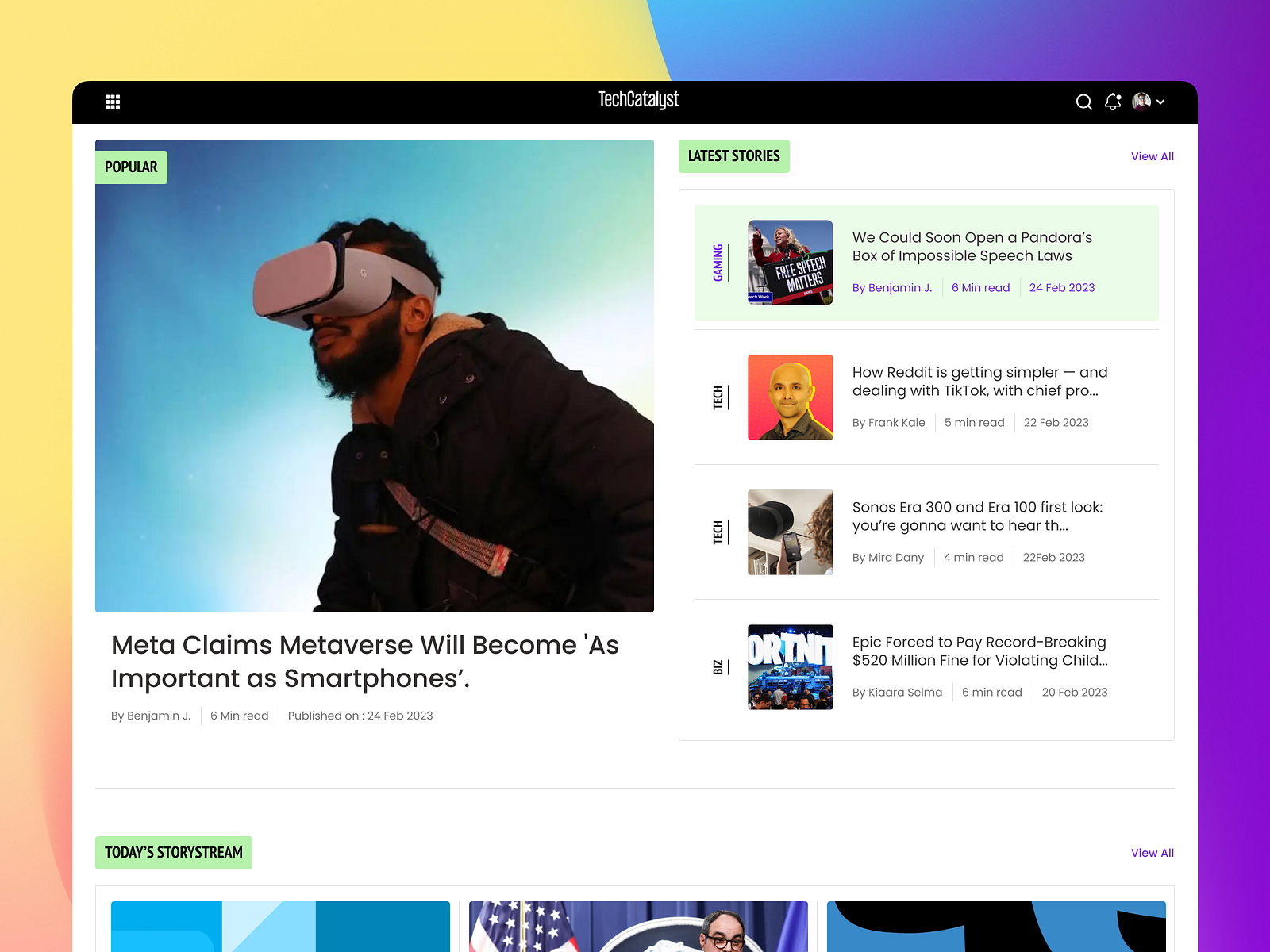Open the Sonos speaker thumbnail
The image size is (1270, 952).
point(791,532)
